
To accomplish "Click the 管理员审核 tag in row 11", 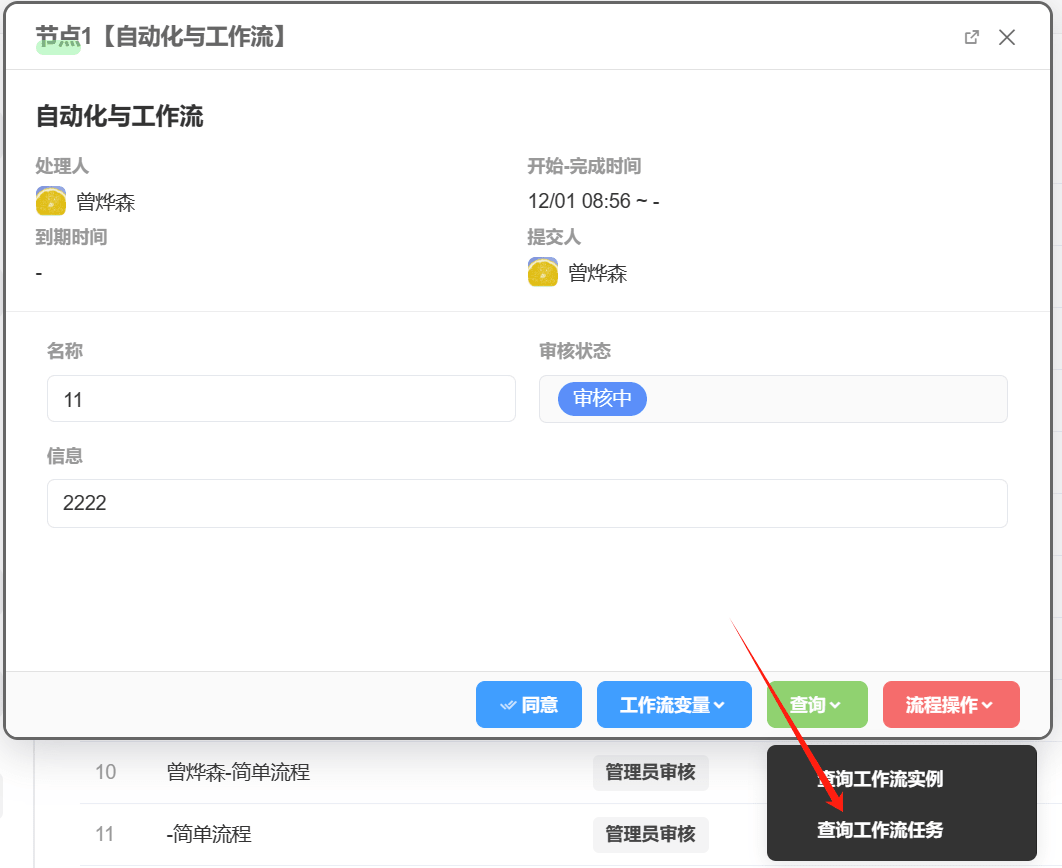I will click(x=650, y=834).
